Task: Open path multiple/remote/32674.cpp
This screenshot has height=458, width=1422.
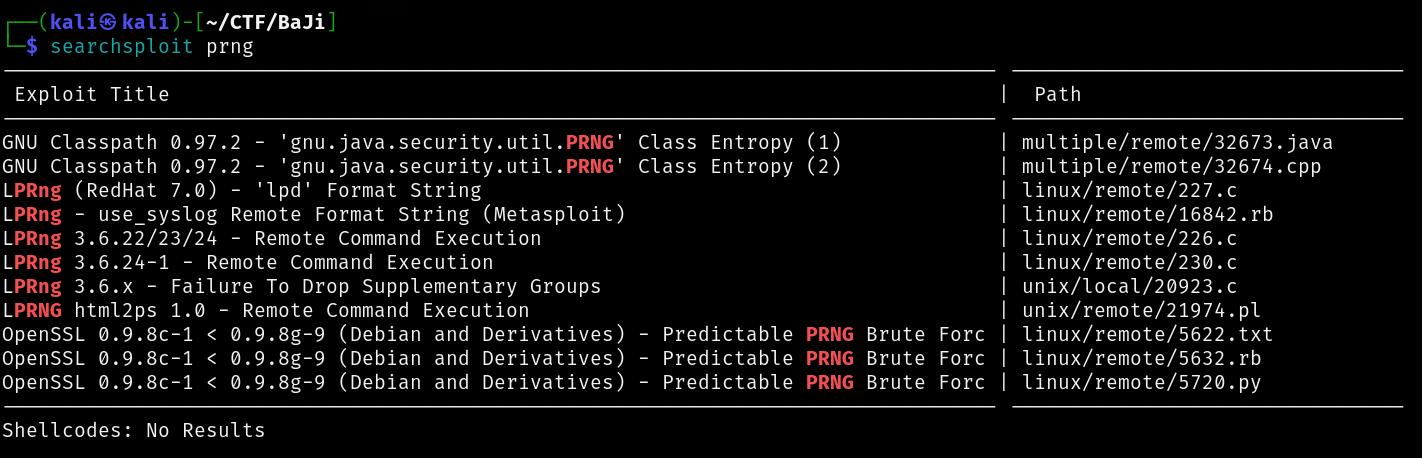Action: pos(1171,166)
